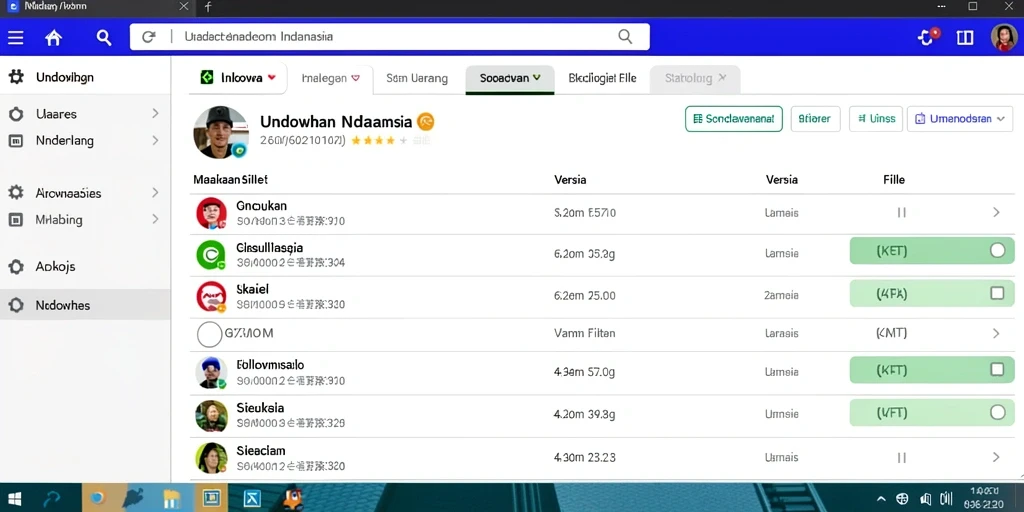Expand the Uaares sidebar item
Screen dimensions: 1024x512
click(85, 114)
